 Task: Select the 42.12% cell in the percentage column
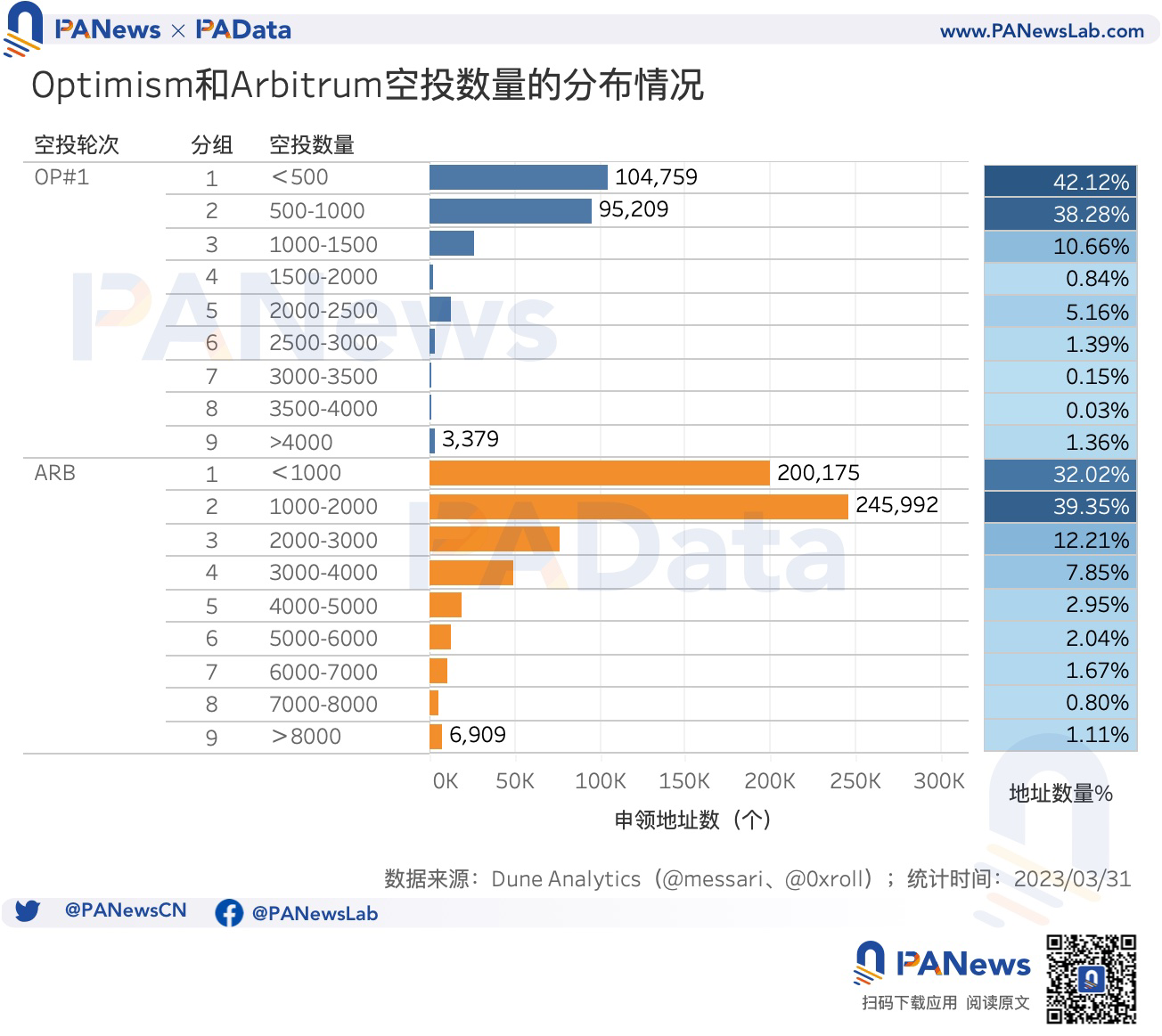click(1060, 180)
